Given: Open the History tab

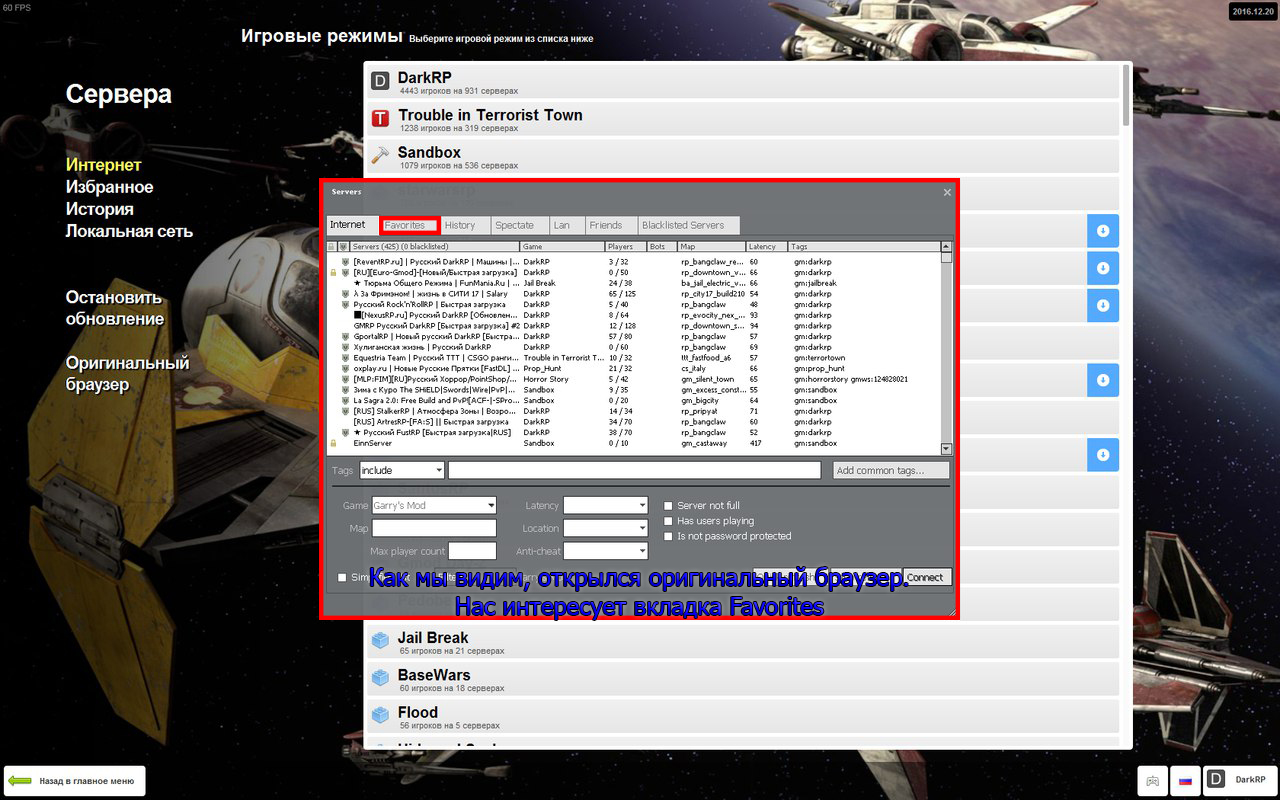Looking at the screenshot, I should (465, 226).
